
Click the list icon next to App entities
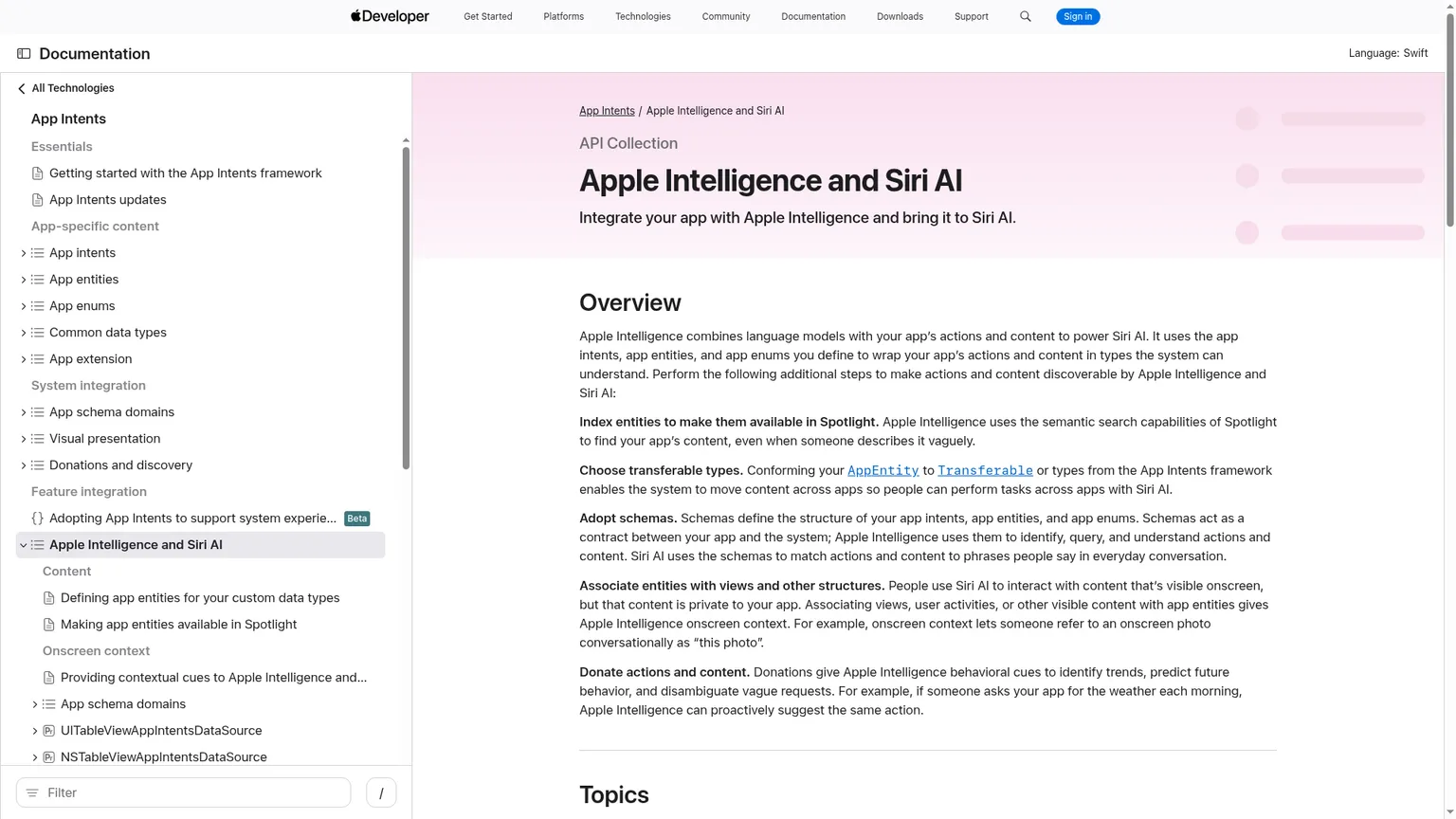[x=38, y=280]
